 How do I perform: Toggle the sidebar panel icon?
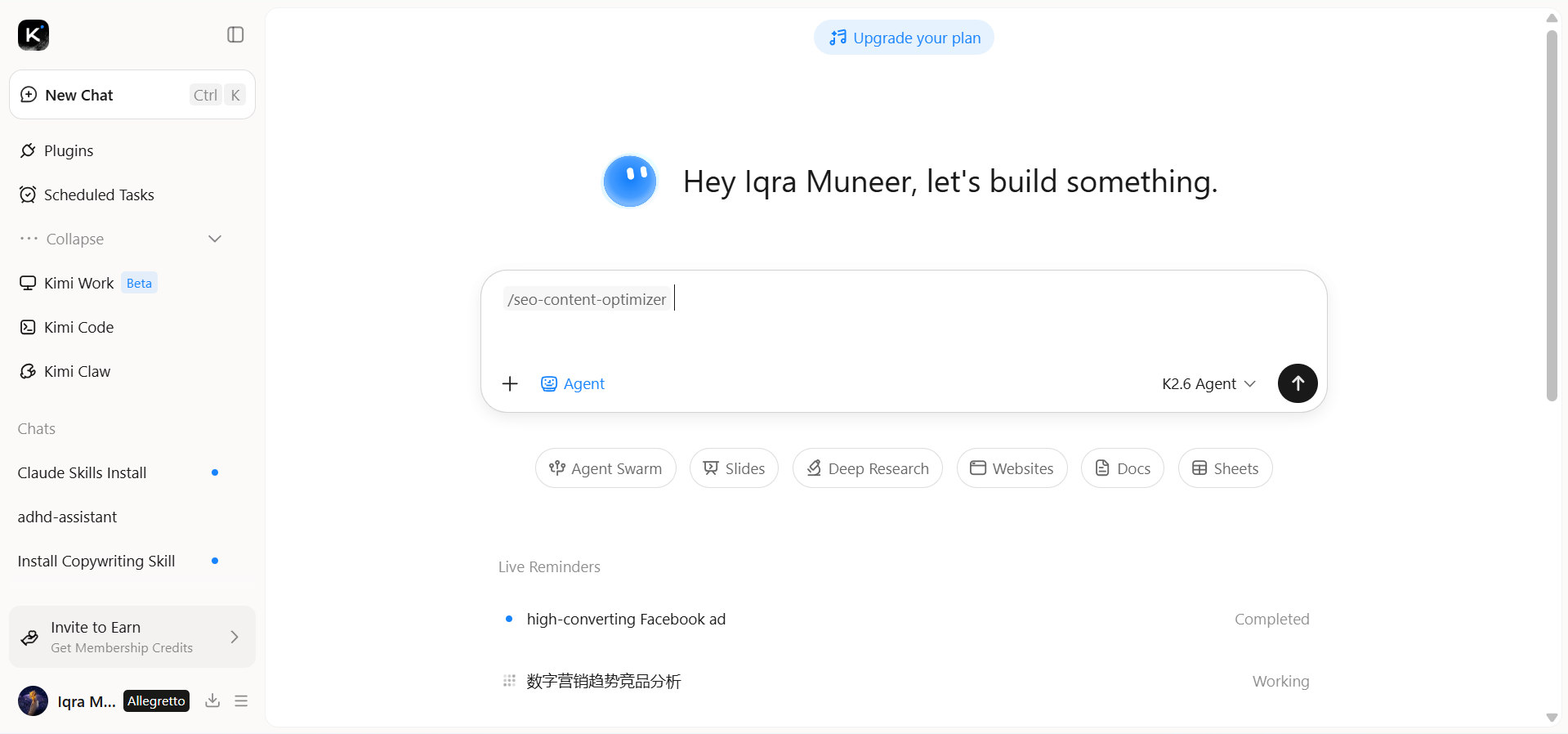(x=235, y=34)
